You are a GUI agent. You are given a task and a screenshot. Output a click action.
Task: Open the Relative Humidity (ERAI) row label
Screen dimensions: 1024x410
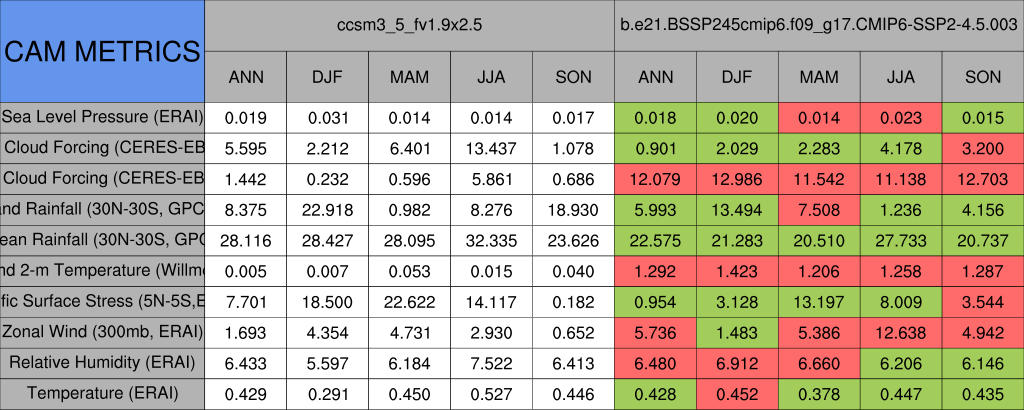(102, 362)
